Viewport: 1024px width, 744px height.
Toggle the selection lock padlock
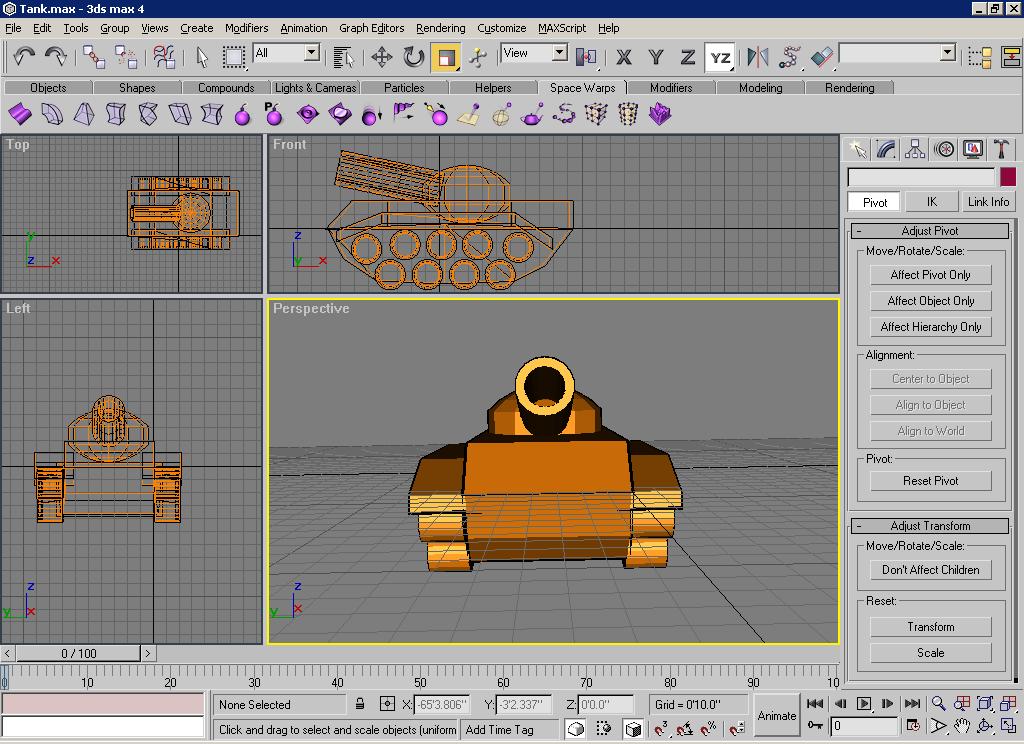click(360, 704)
